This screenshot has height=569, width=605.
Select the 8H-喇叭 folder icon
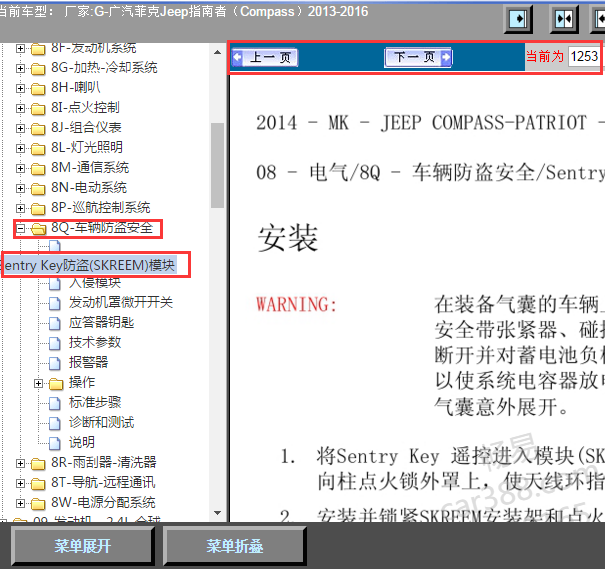[38, 89]
